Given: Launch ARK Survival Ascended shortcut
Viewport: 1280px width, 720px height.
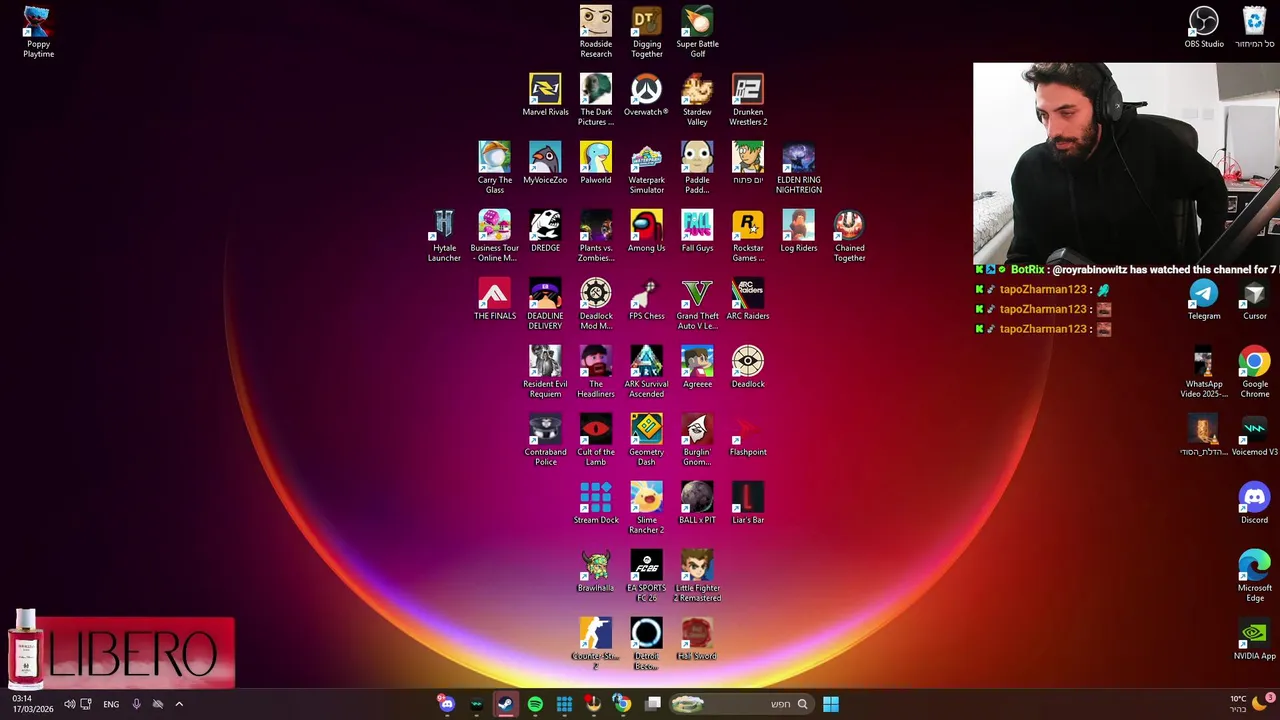Looking at the screenshot, I should click(647, 372).
